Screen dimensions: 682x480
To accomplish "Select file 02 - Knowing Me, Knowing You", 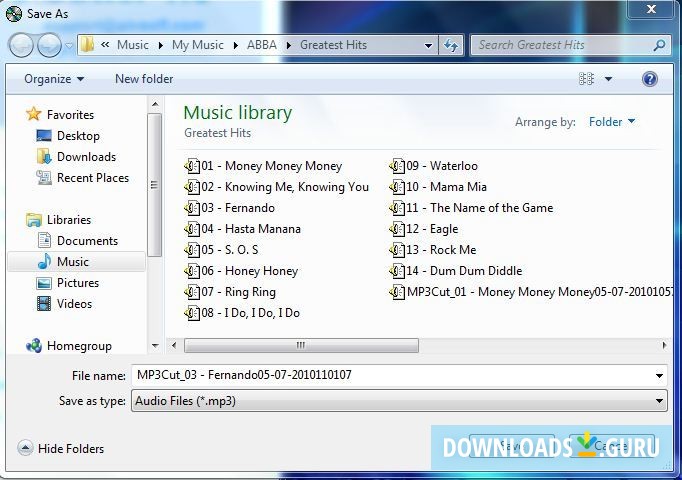I will [277, 187].
